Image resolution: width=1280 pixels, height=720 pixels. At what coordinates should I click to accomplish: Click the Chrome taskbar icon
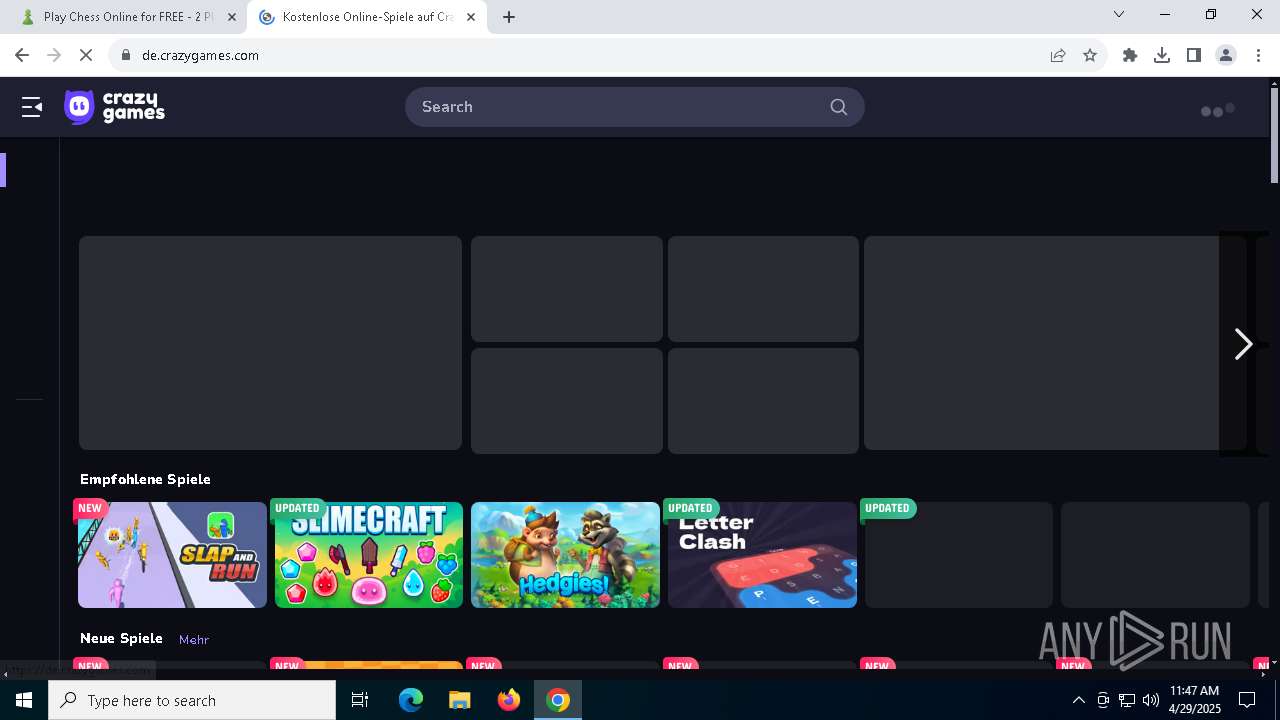(558, 700)
